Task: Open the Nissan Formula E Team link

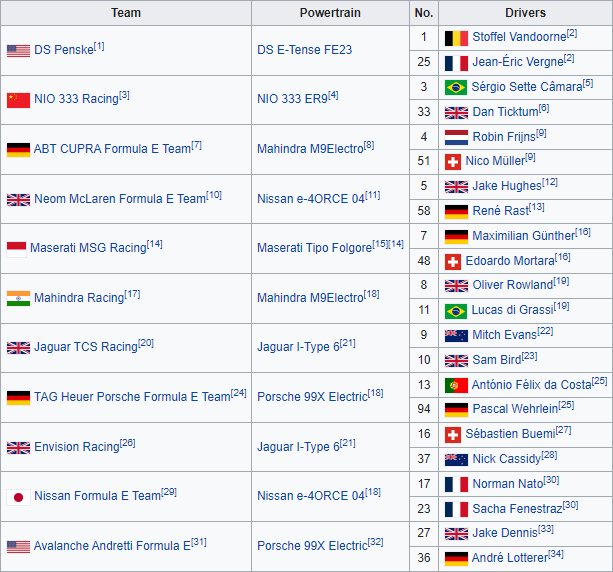Action: [x=97, y=496]
